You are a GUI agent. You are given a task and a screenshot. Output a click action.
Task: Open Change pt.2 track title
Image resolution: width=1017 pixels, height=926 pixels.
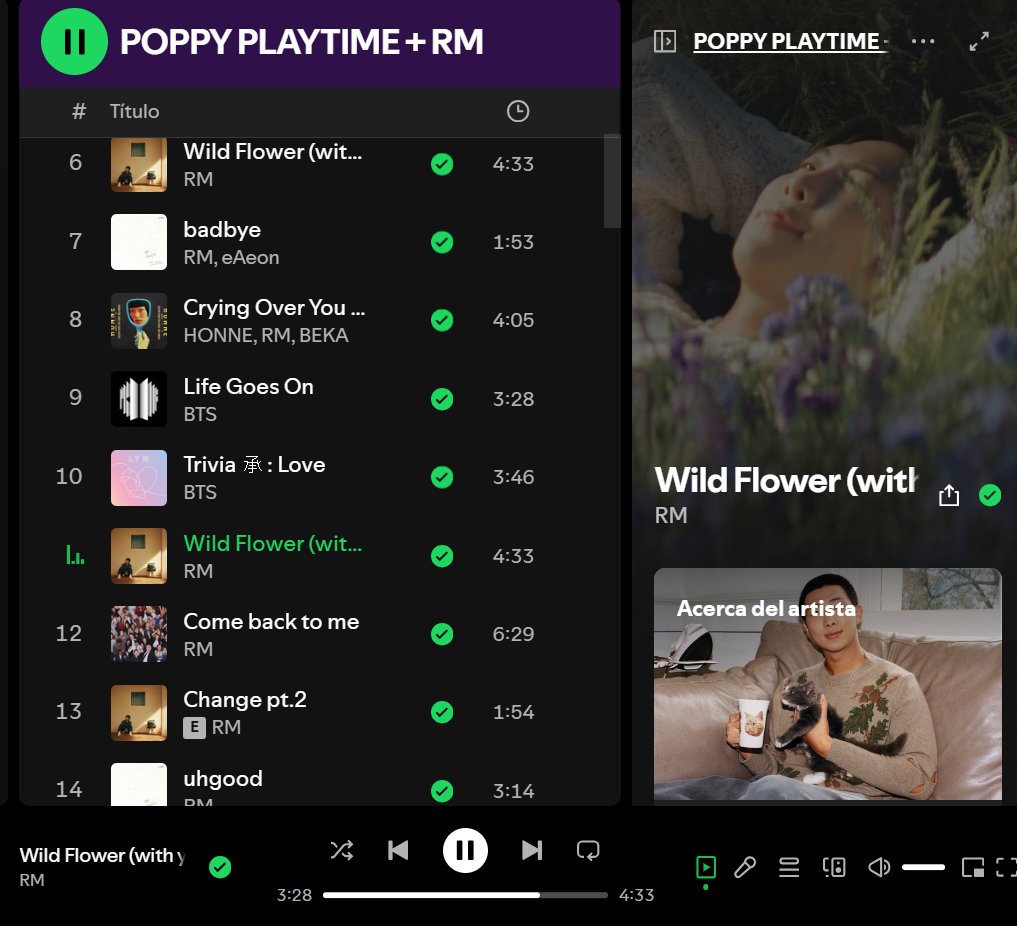pyautogui.click(x=245, y=700)
